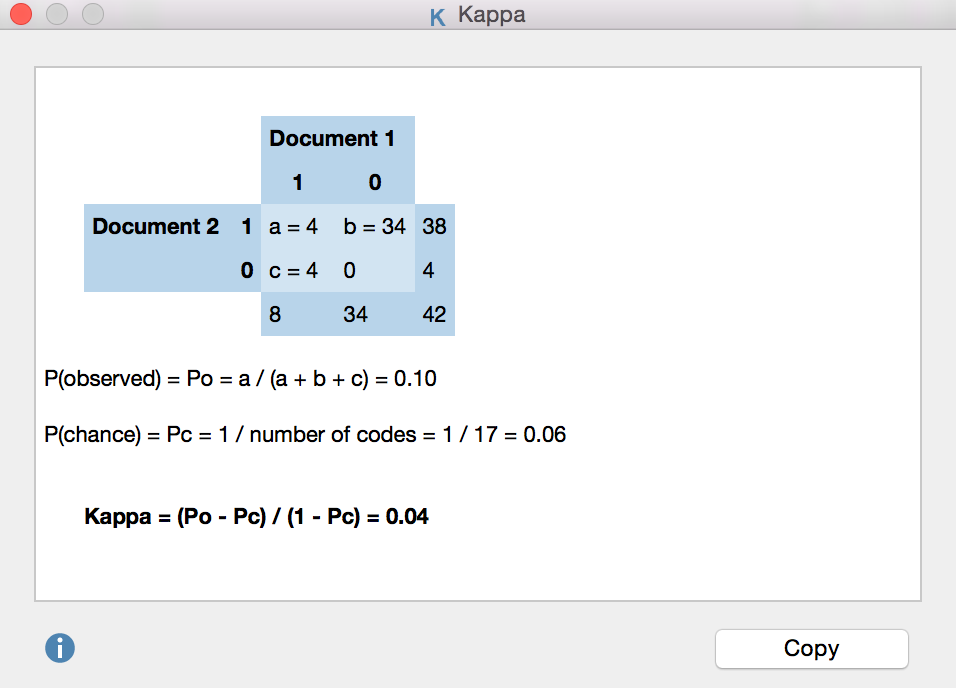Click the column header 0 under Document 1
The image size is (956, 688).
(x=374, y=184)
